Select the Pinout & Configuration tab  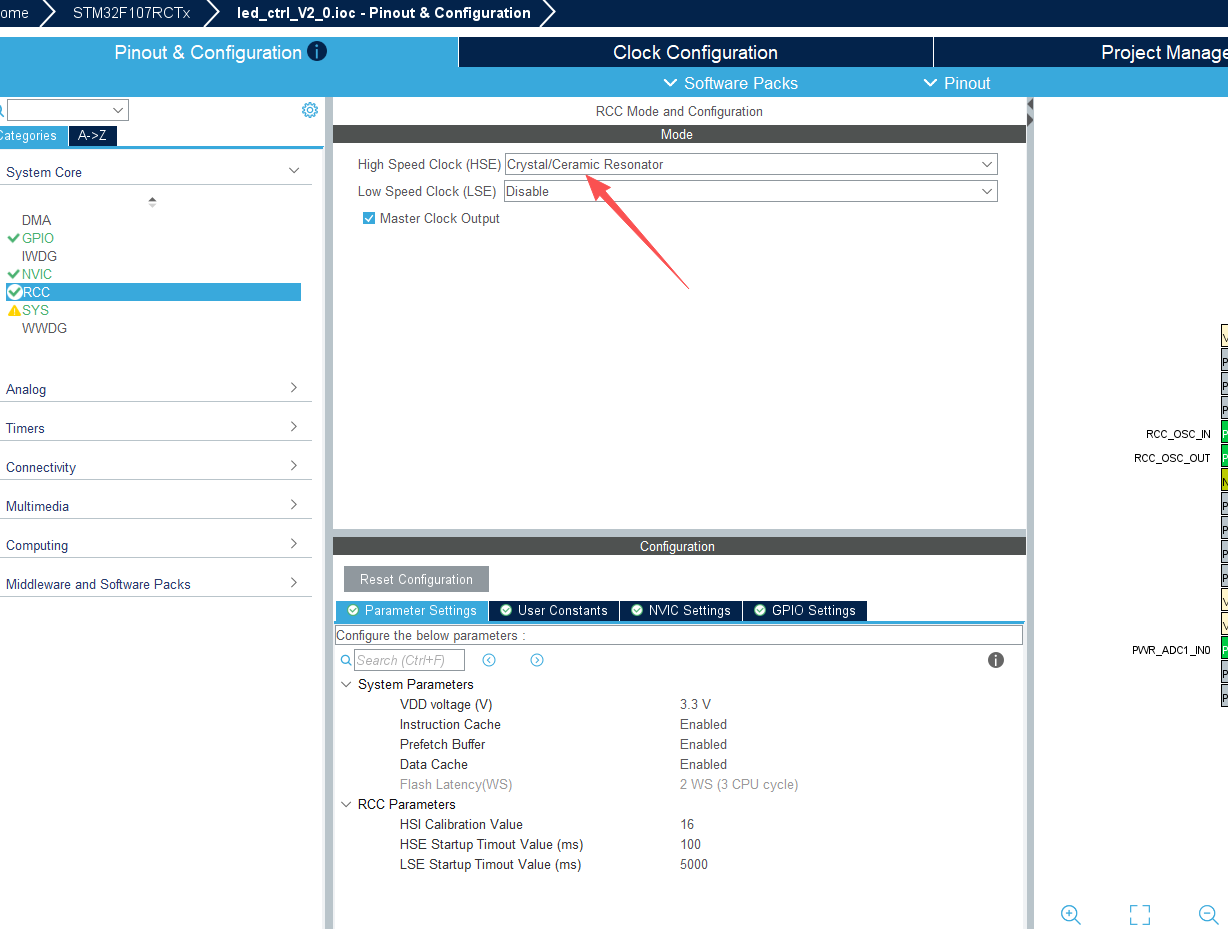tap(229, 53)
